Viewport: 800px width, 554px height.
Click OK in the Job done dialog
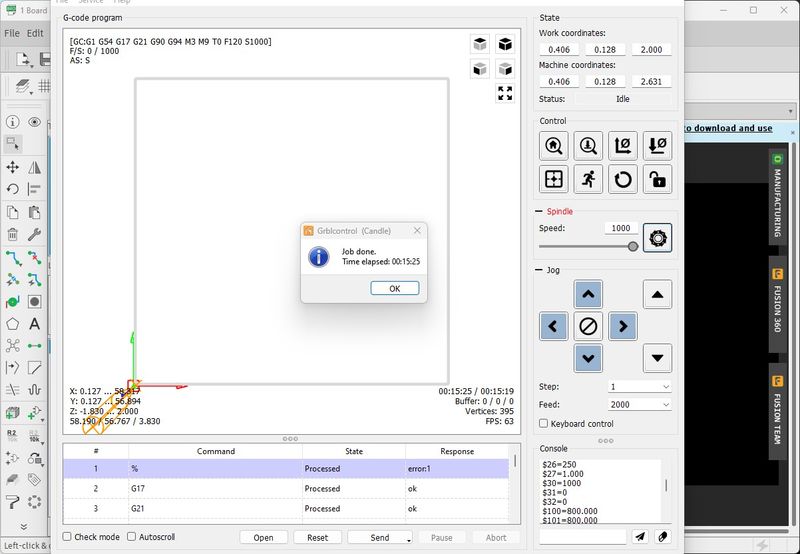395,288
